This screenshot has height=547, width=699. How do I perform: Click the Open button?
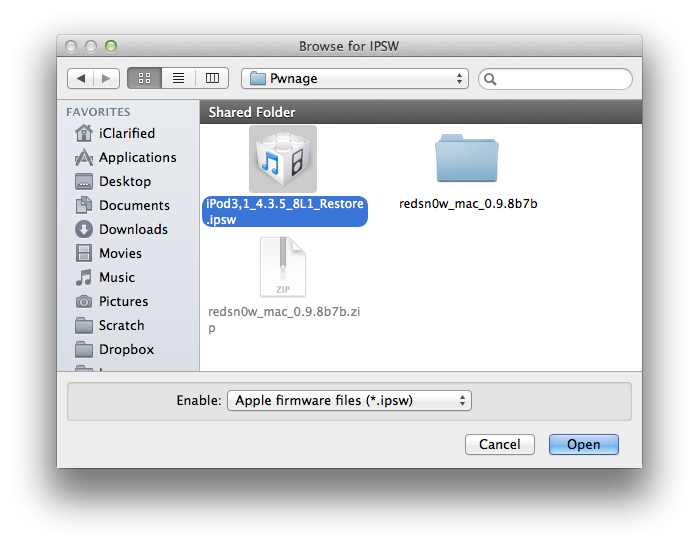point(584,444)
